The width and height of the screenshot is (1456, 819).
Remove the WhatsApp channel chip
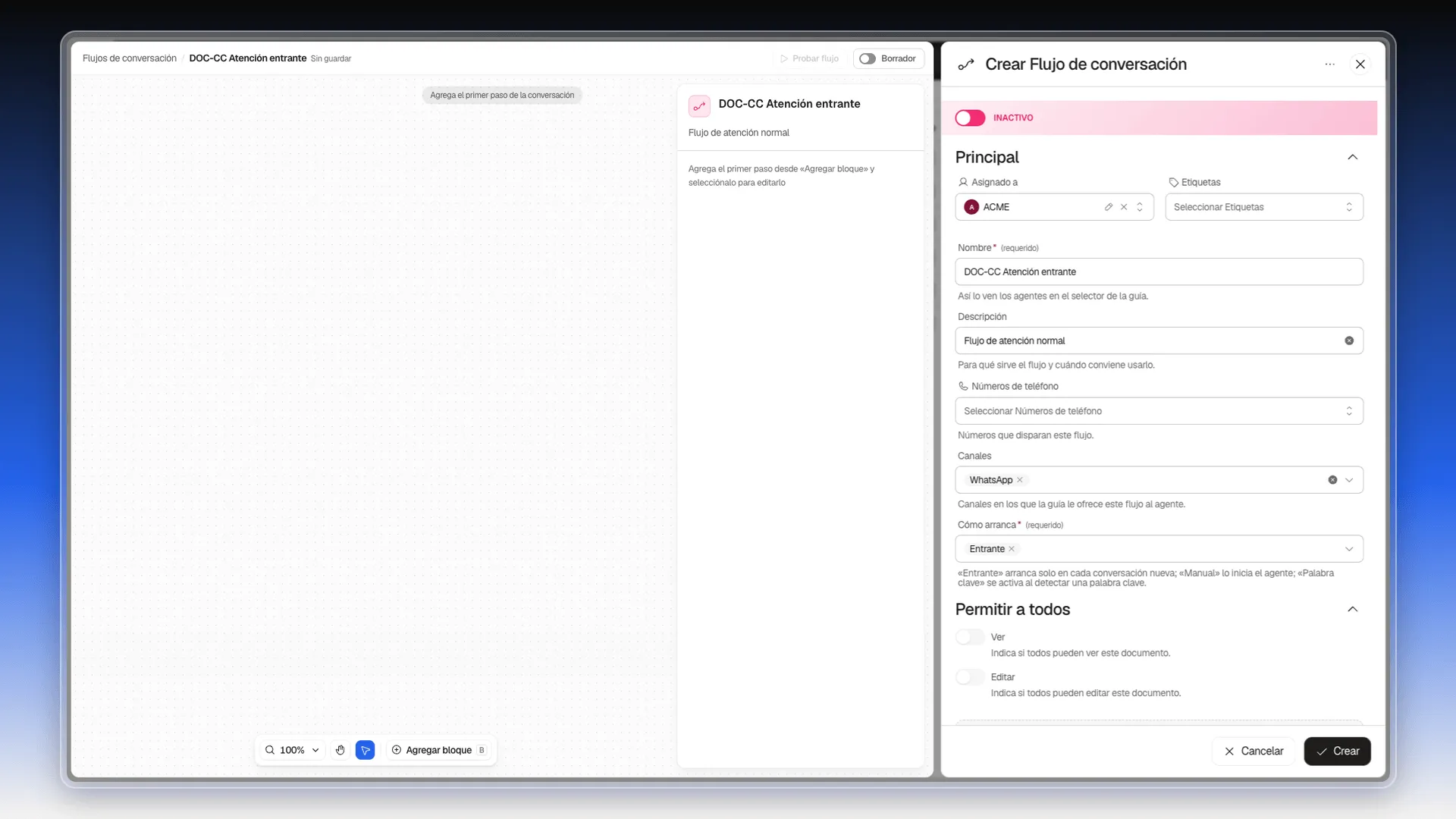pos(1020,480)
